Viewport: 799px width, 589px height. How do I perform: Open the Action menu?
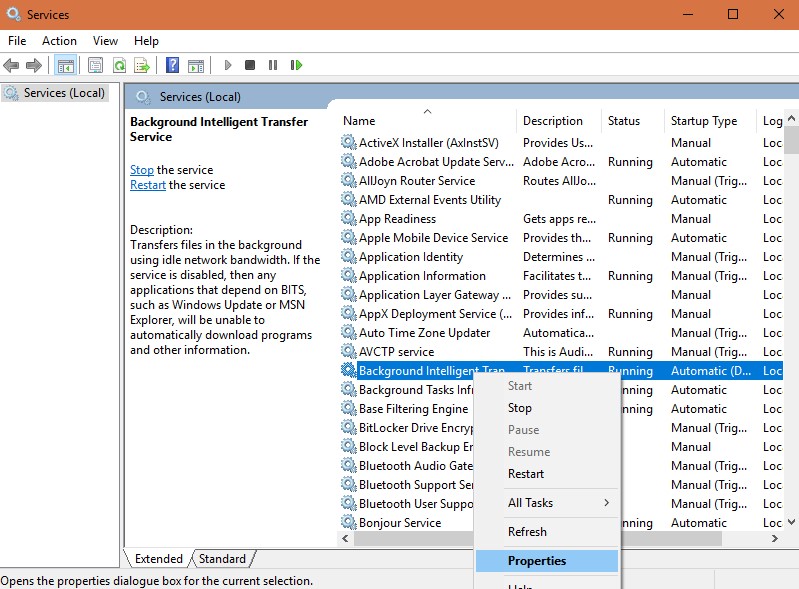(x=59, y=41)
